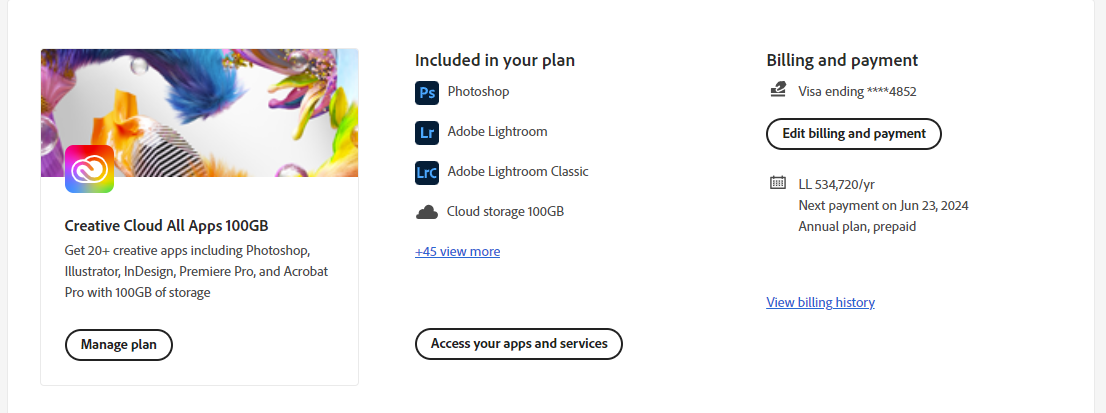Click the Cloud storage 100GB label

tap(505, 211)
